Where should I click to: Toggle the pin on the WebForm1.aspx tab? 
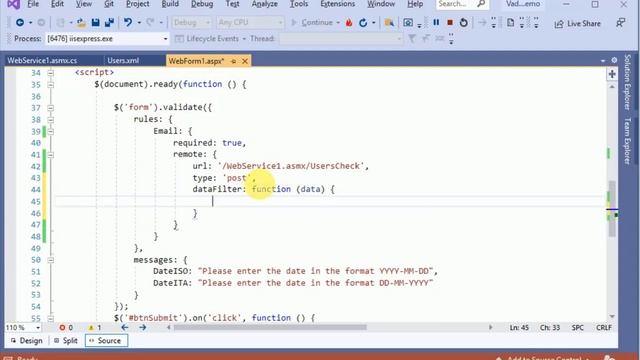[233, 61]
